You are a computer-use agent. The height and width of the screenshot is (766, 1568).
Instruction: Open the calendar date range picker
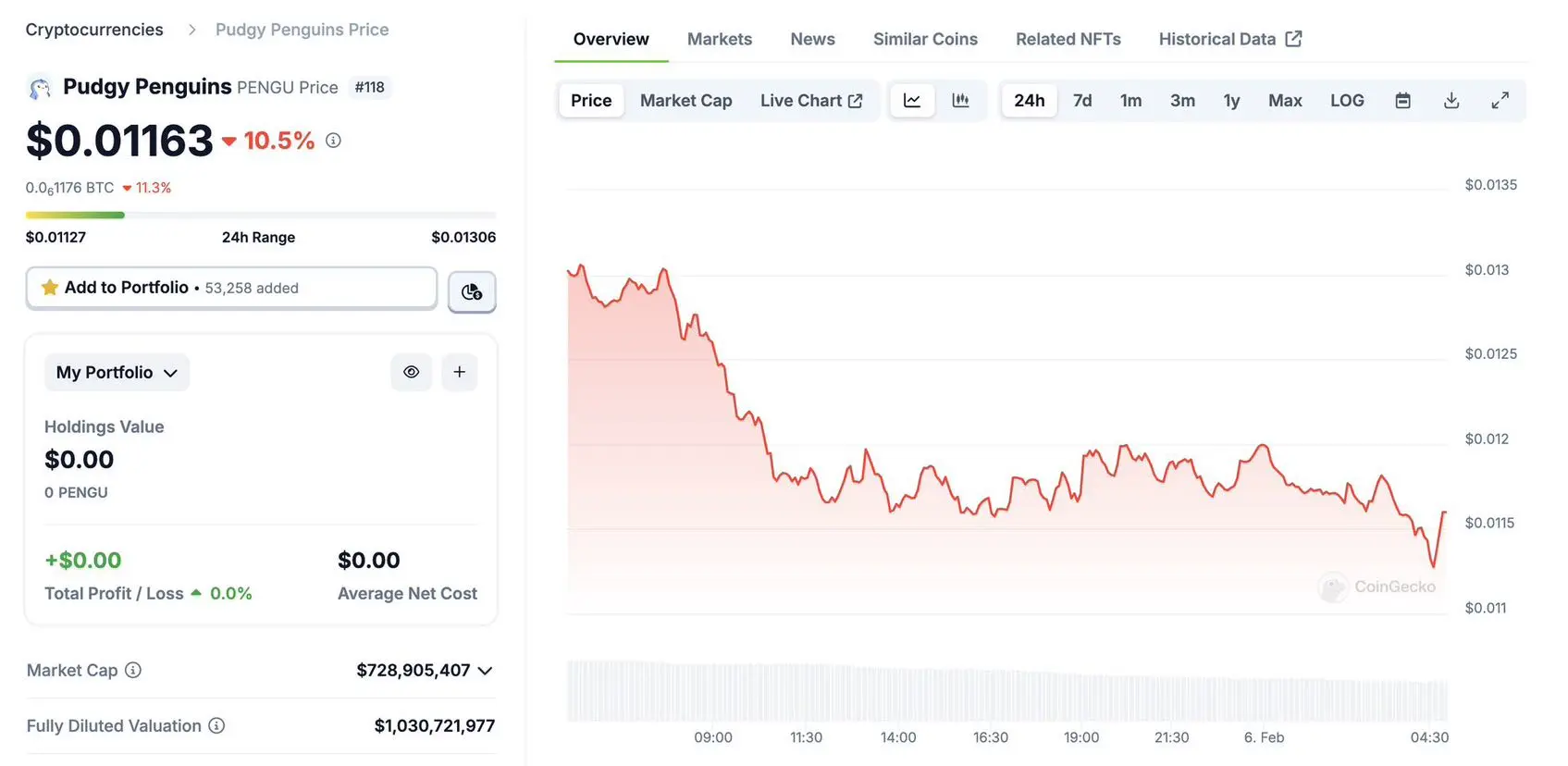[1402, 101]
